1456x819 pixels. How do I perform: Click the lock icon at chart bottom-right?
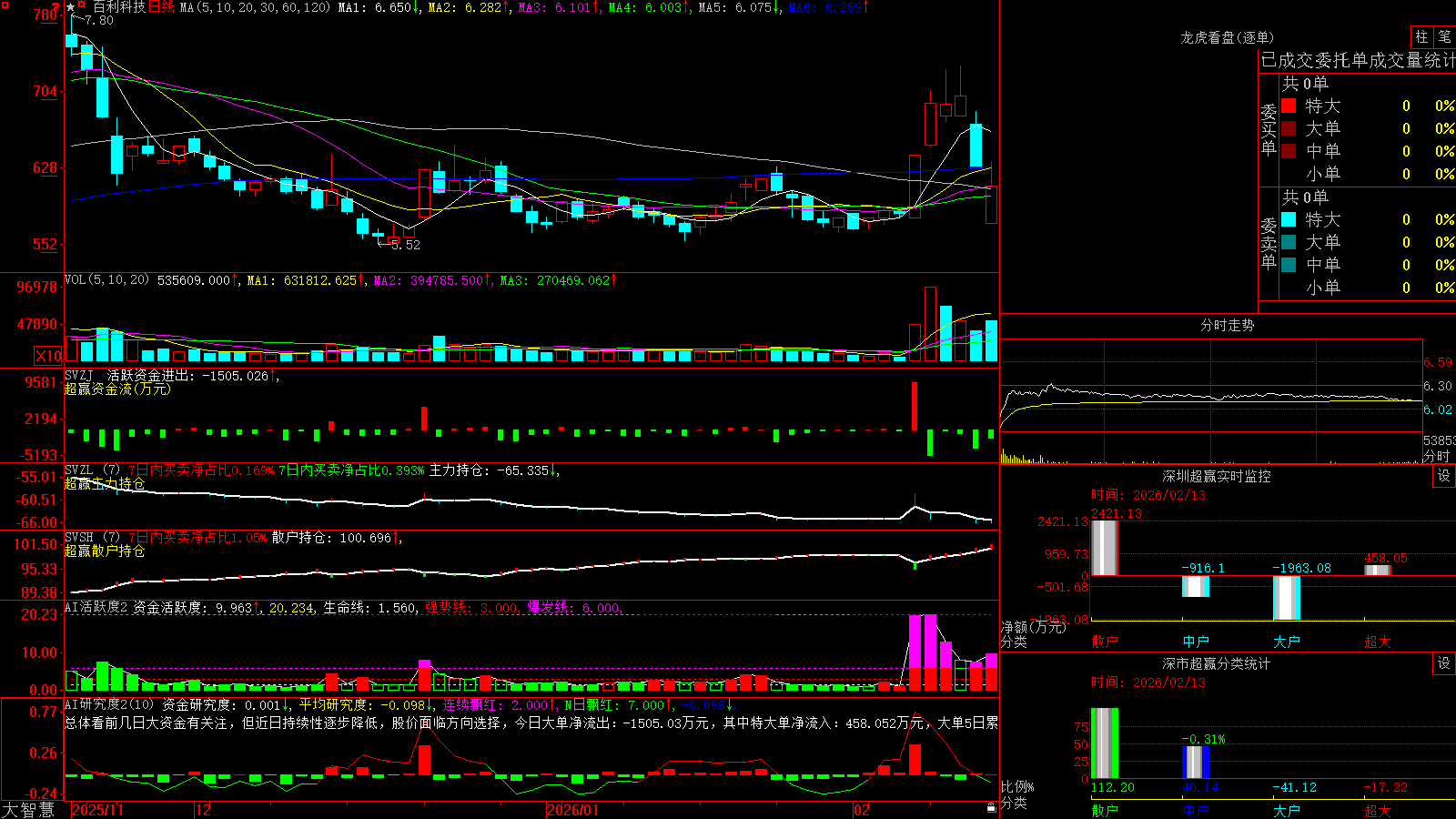991,808
